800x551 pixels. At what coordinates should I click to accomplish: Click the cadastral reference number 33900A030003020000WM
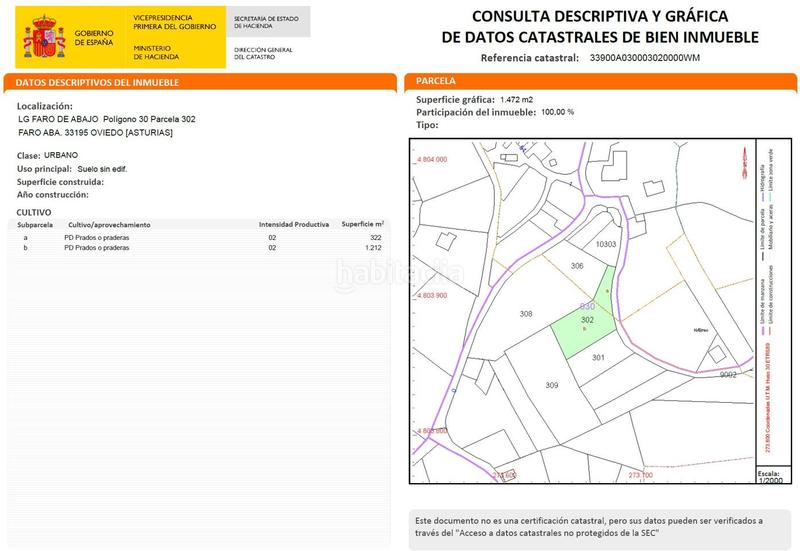(x=644, y=58)
